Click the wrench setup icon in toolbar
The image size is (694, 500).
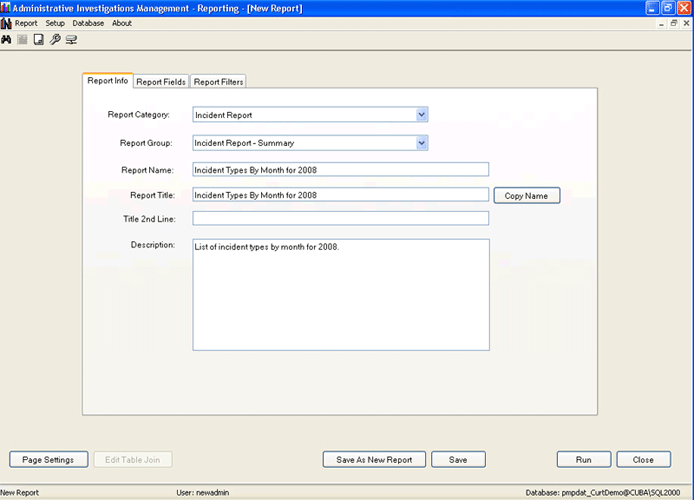[55, 40]
